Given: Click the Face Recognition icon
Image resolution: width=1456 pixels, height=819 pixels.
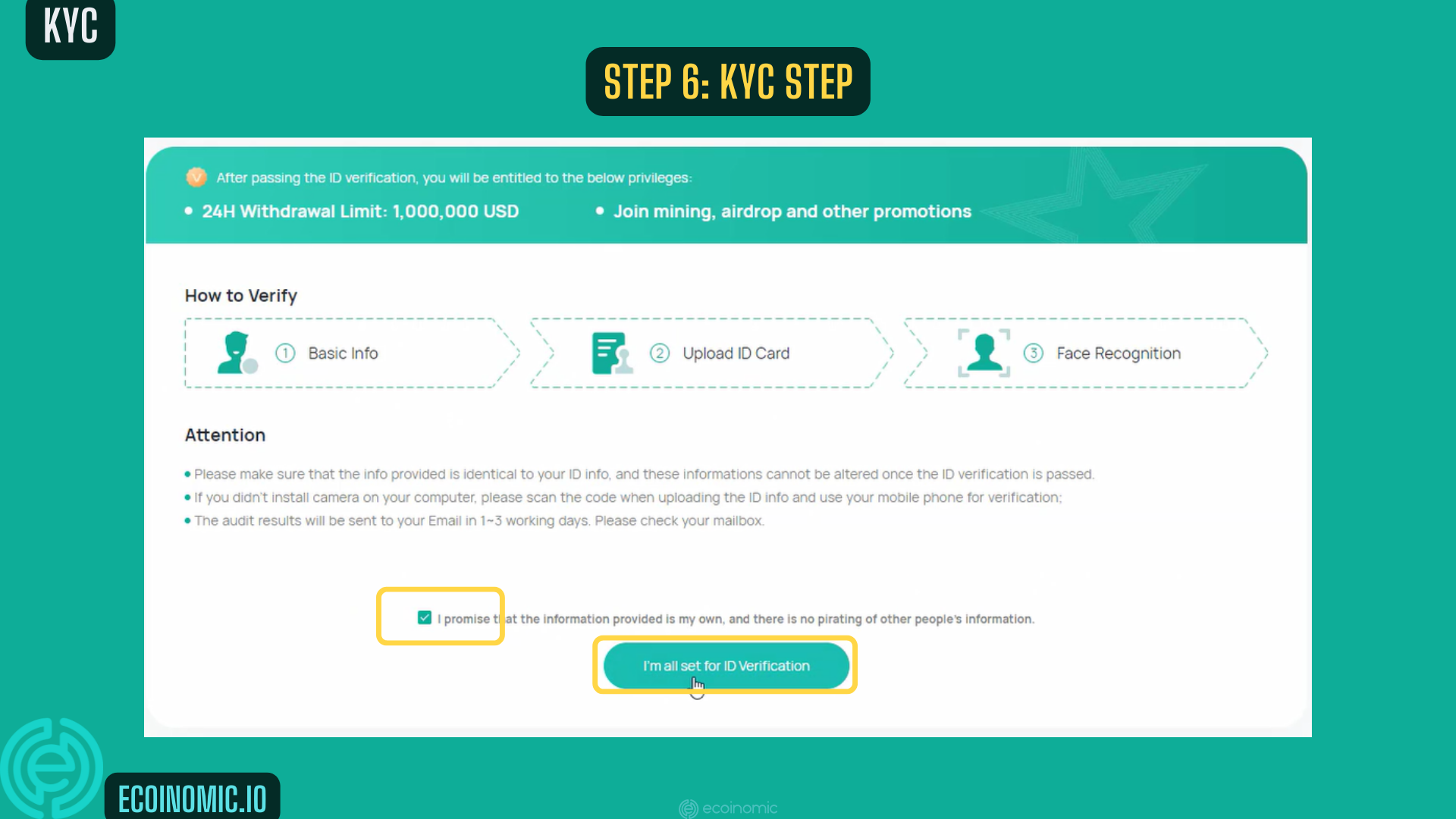Looking at the screenshot, I should [x=982, y=353].
